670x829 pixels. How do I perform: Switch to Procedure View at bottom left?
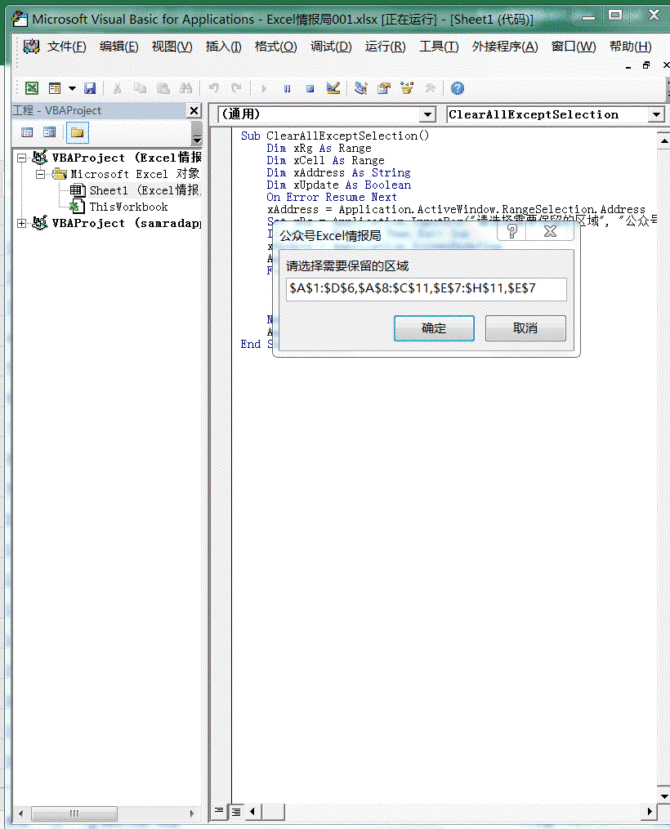(x=220, y=810)
